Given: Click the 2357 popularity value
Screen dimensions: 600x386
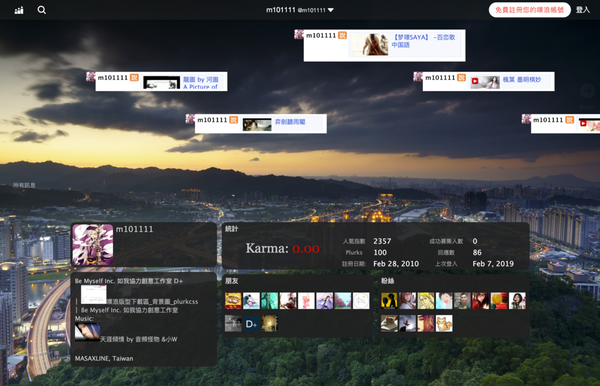Looking at the screenshot, I should click(x=382, y=241).
